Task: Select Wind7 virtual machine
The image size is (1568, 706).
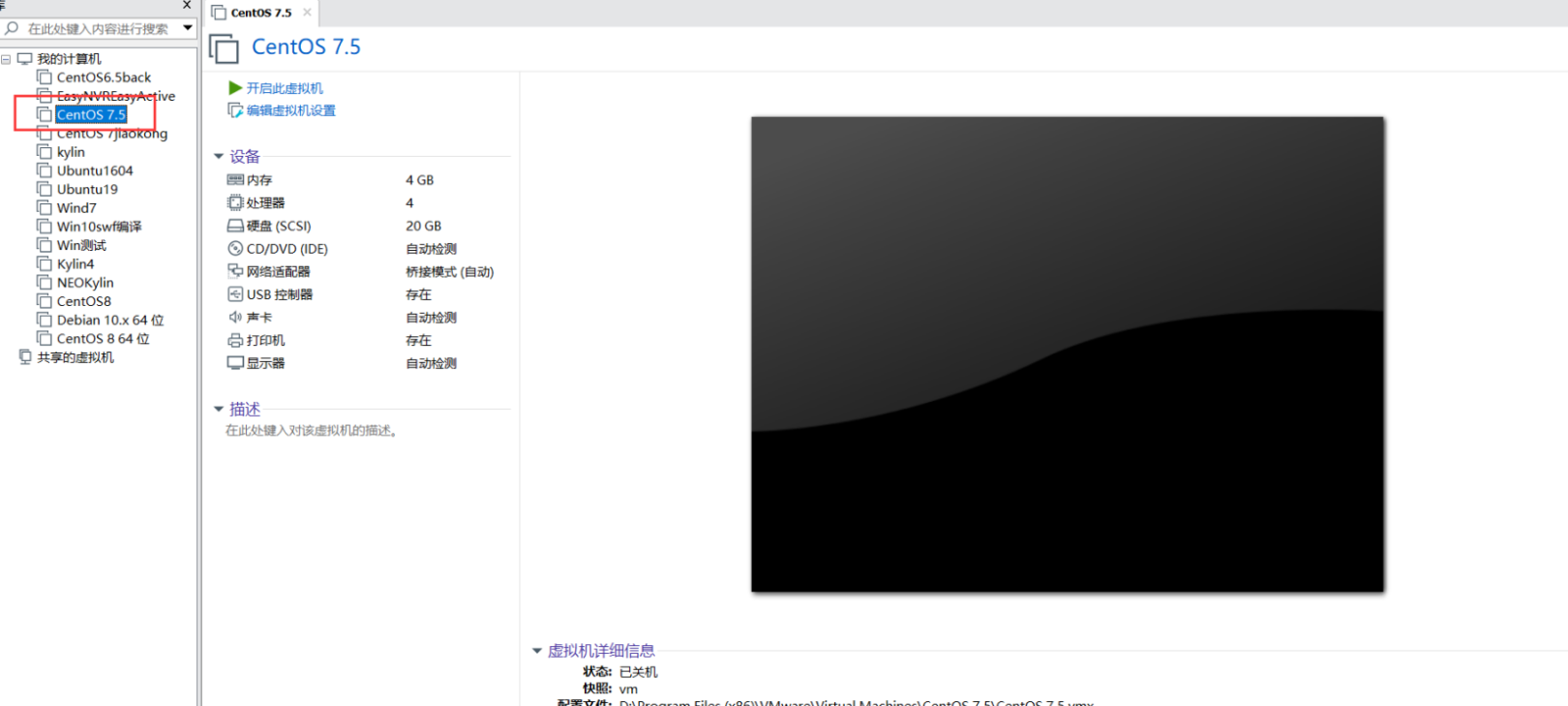Action: pyautogui.click(x=76, y=208)
